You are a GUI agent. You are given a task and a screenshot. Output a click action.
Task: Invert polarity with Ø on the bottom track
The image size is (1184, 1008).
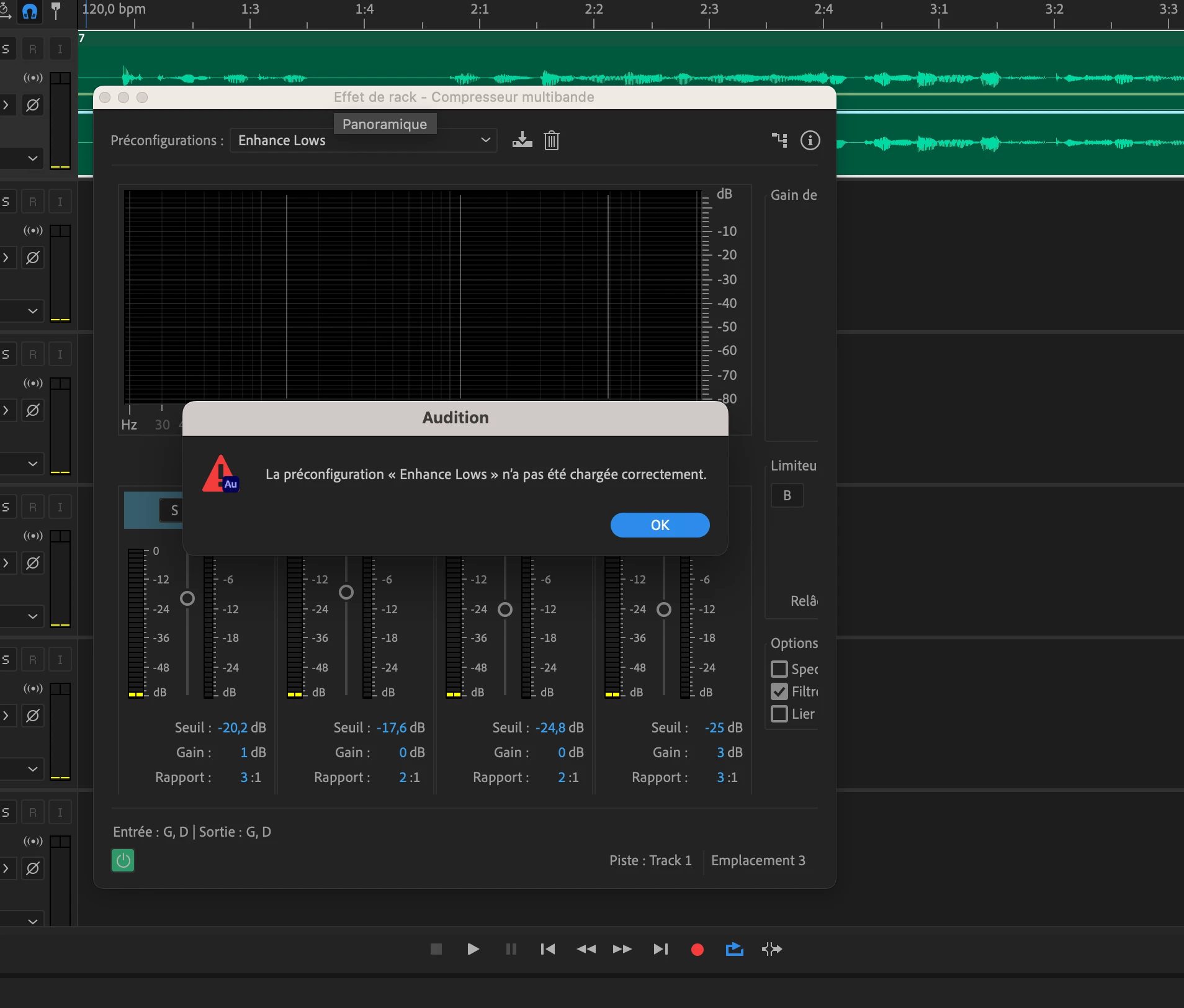33,868
